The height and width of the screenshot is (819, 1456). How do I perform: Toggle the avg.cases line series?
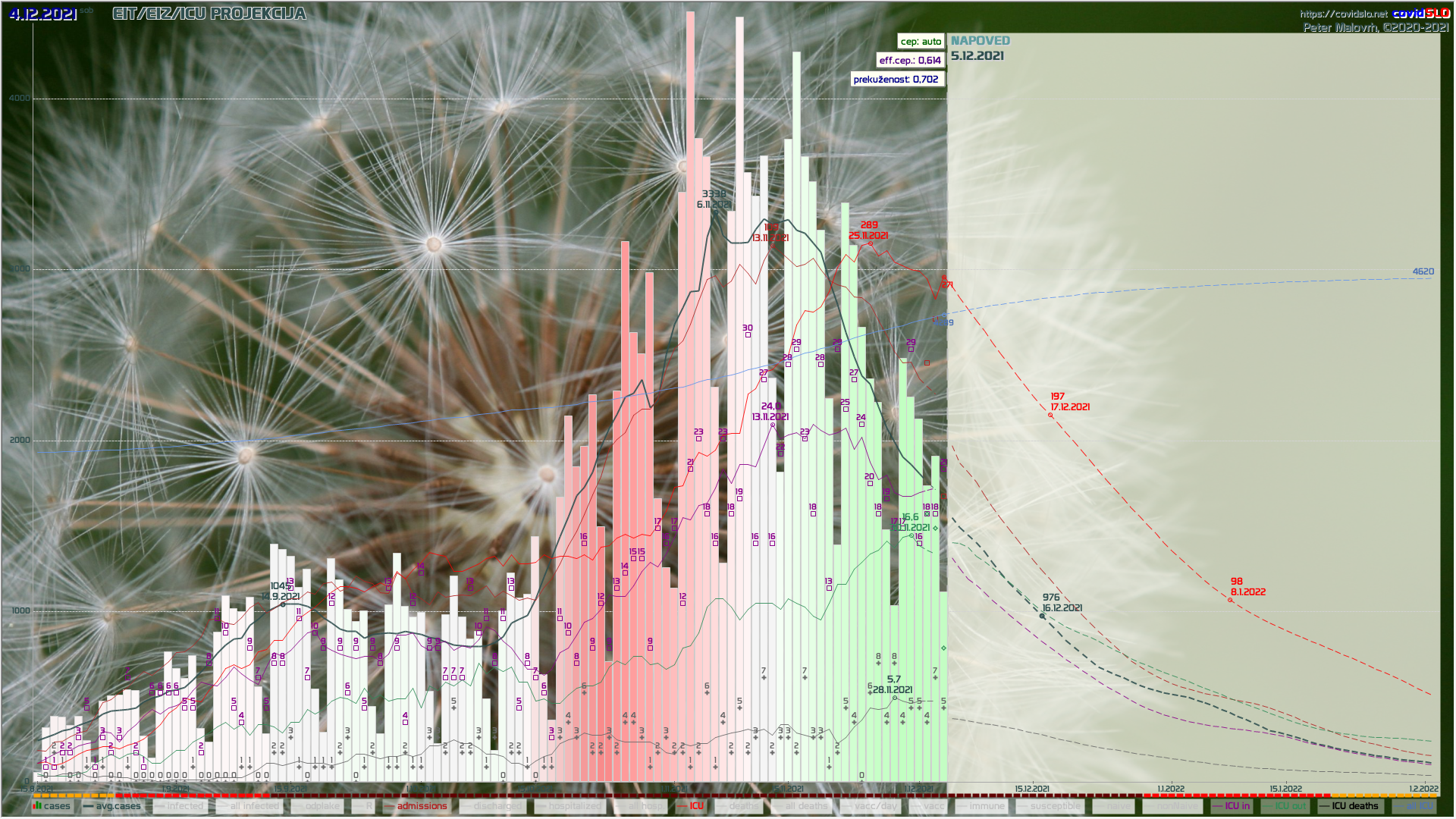[111, 806]
